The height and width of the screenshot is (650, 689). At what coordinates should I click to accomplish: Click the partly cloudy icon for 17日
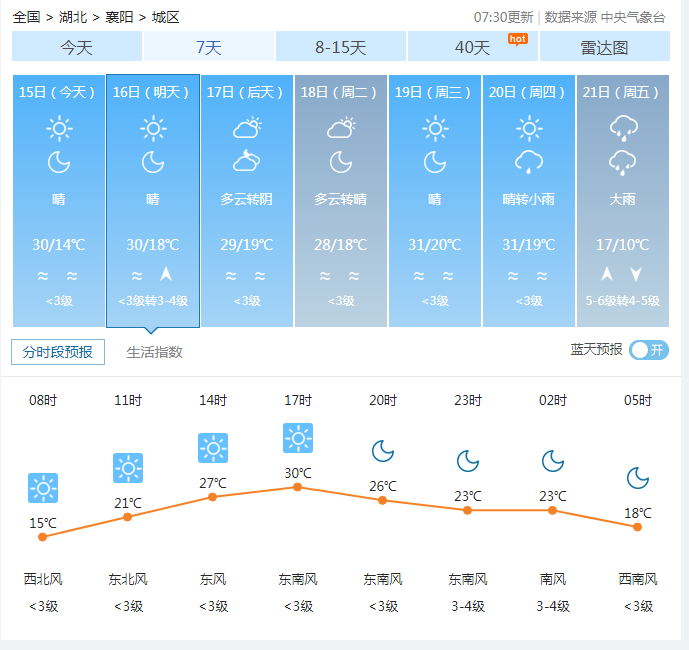click(x=247, y=128)
